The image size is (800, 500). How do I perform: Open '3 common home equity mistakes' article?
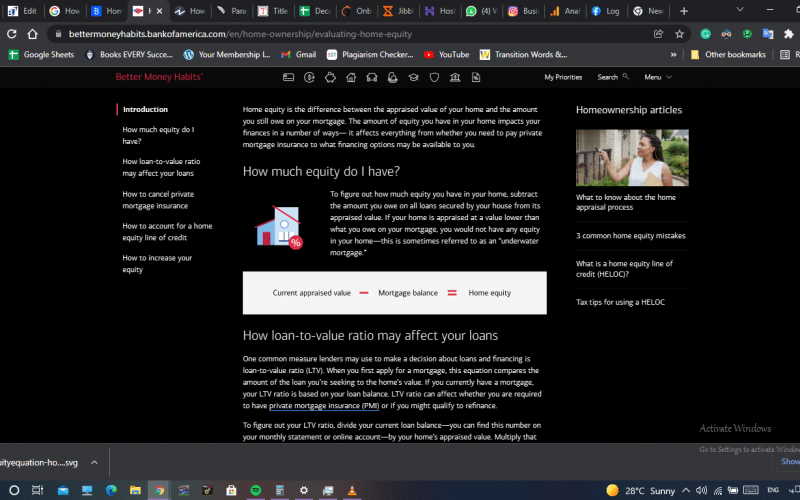pyautogui.click(x=630, y=236)
